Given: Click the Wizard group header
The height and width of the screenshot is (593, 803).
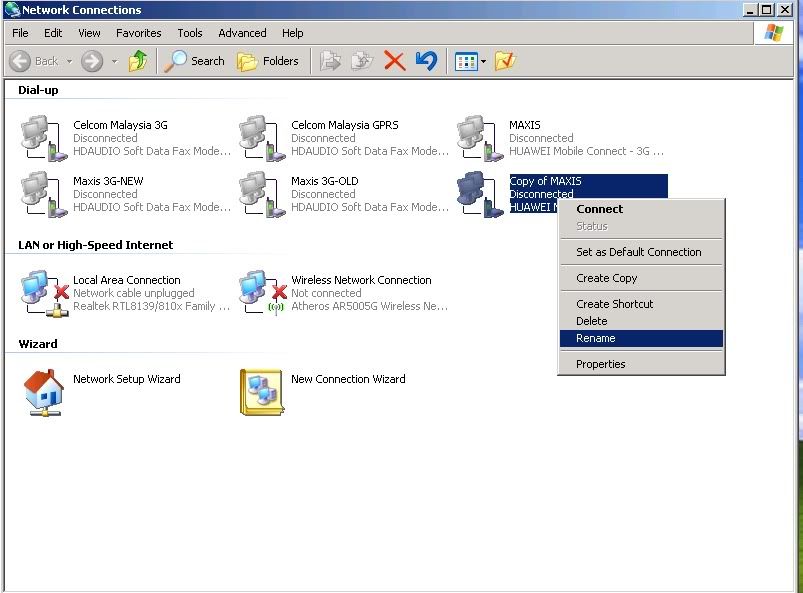Looking at the screenshot, I should coord(38,344).
